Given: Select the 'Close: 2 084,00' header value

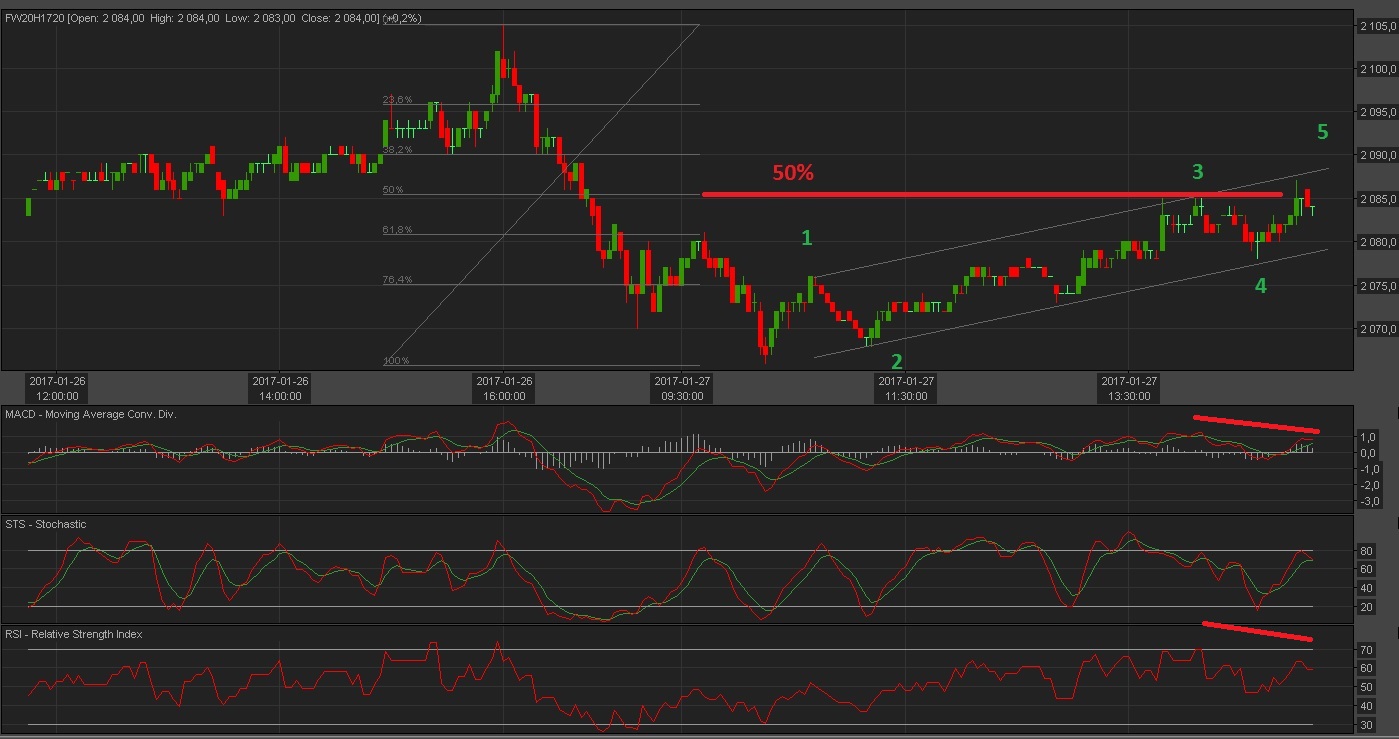Looking at the screenshot, I should [340, 17].
